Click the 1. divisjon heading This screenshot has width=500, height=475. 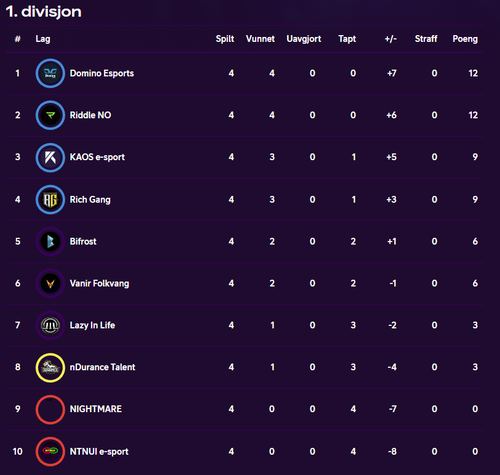44,12
